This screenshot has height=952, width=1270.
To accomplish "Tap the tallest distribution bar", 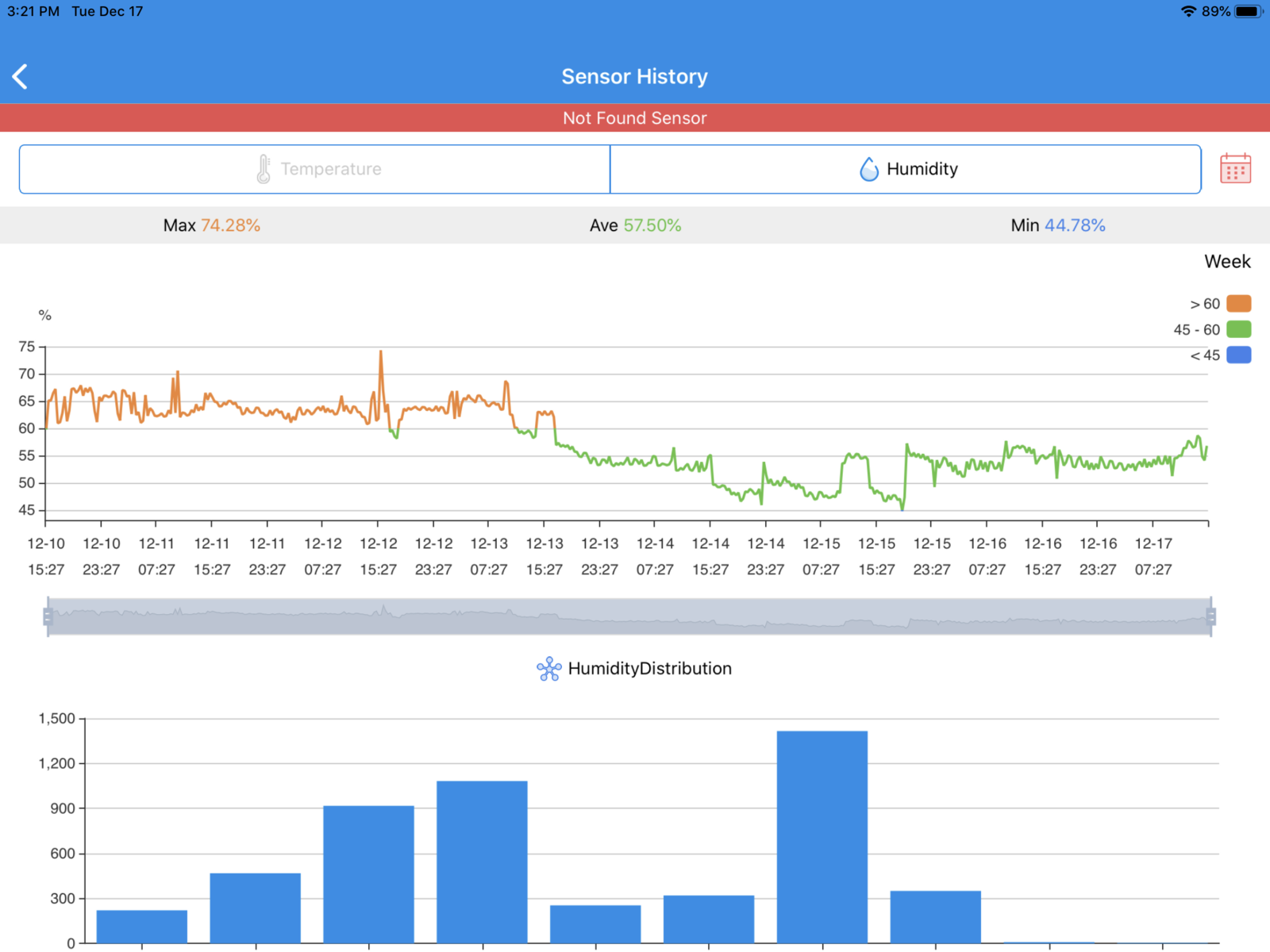I will [822, 837].
